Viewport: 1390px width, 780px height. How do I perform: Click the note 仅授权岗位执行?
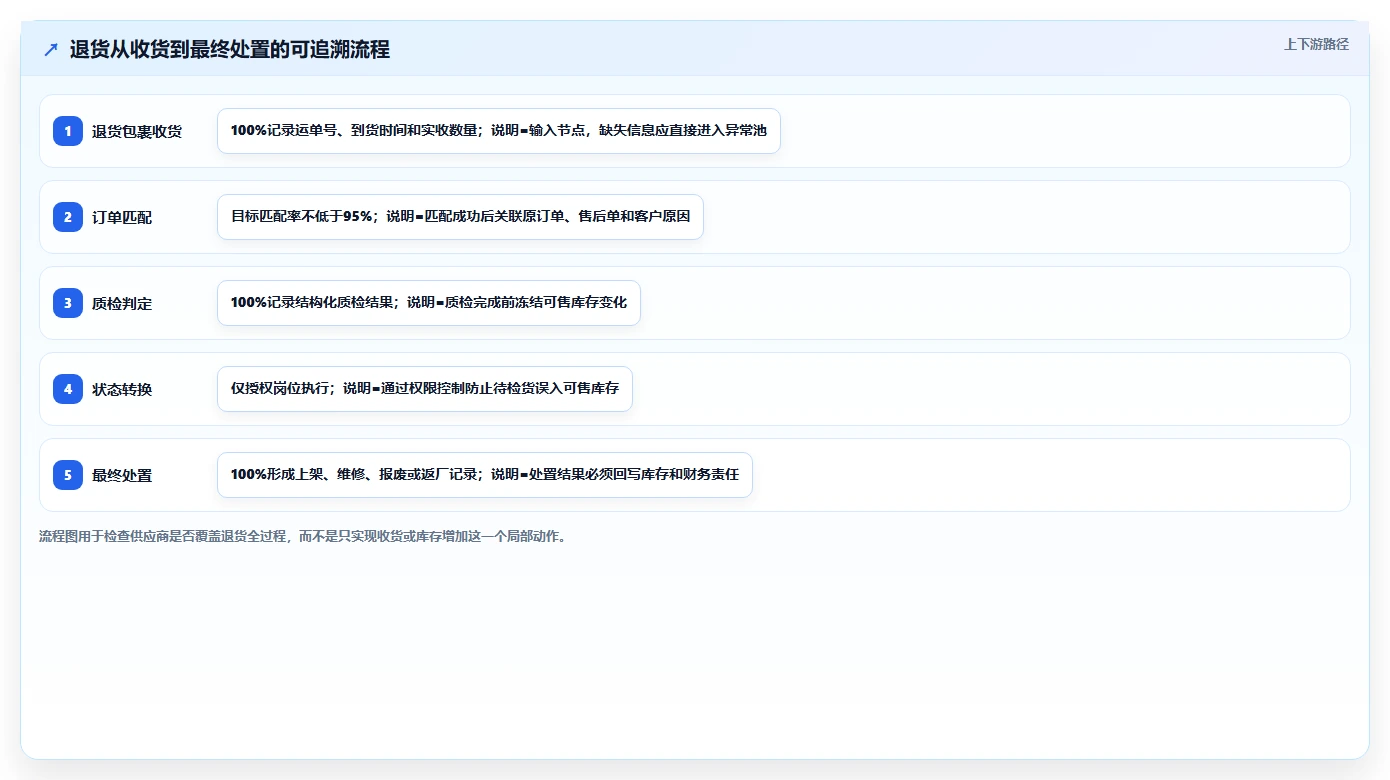pos(425,389)
